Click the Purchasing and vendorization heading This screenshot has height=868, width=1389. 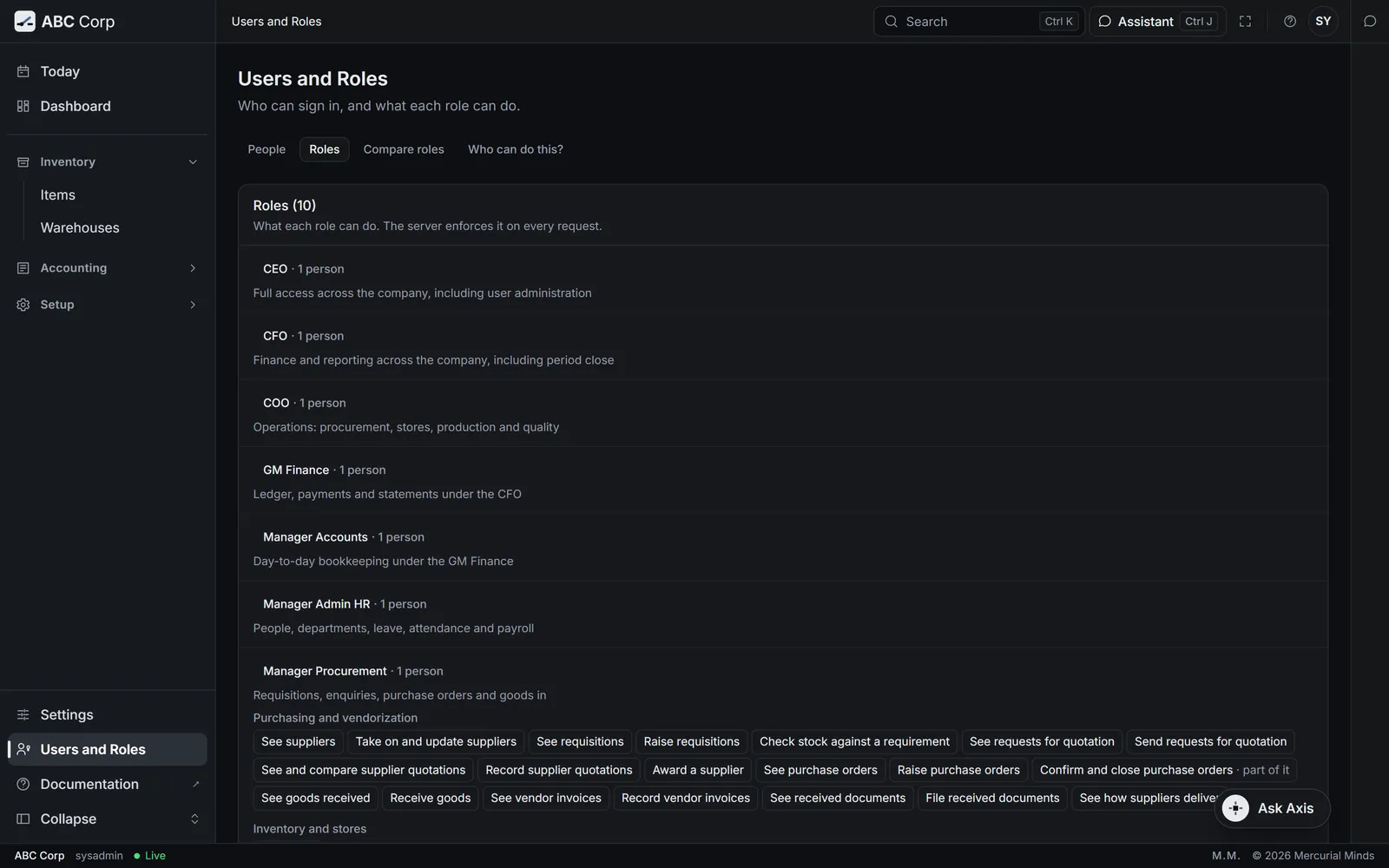(335, 718)
